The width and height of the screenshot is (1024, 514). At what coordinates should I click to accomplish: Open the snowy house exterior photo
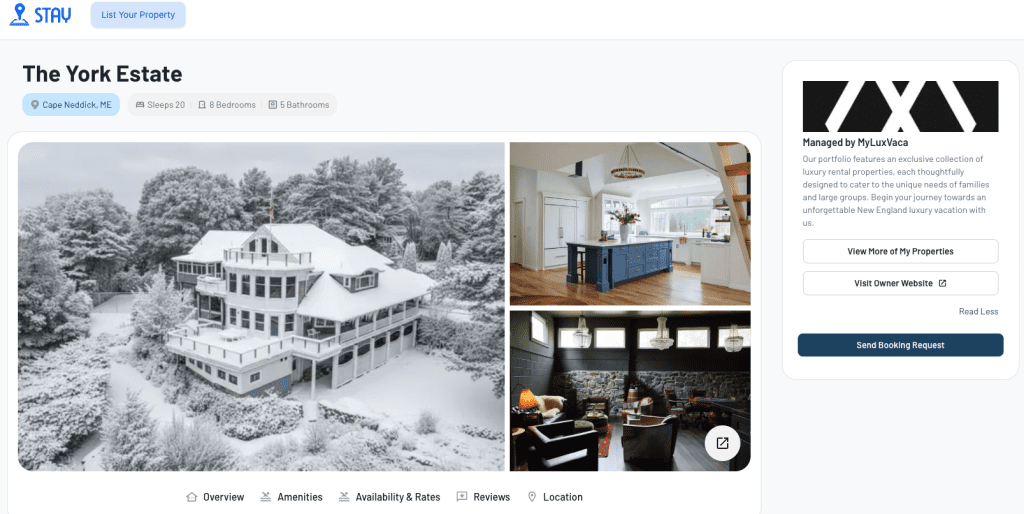coord(261,306)
